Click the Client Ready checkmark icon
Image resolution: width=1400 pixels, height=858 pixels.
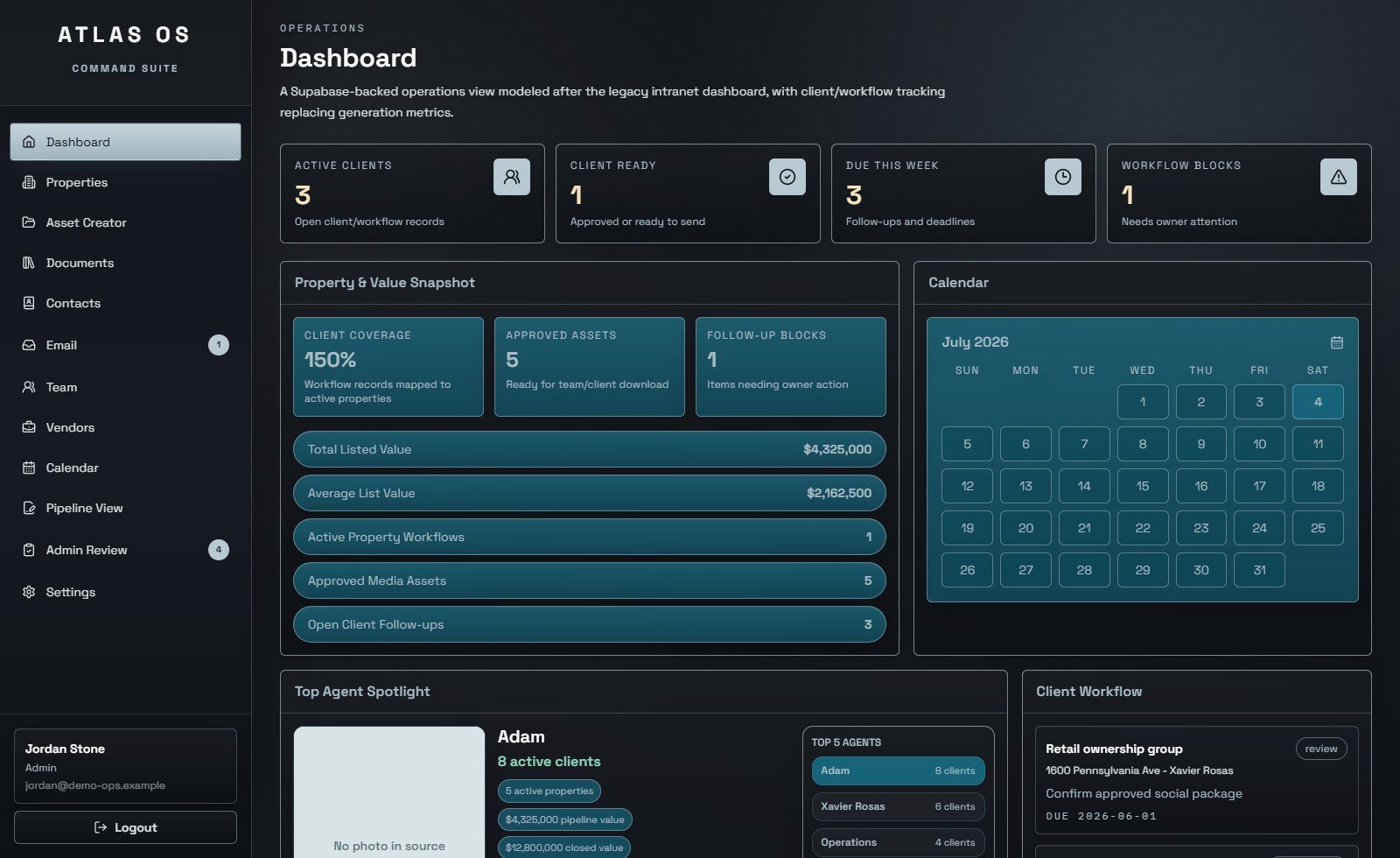(787, 177)
